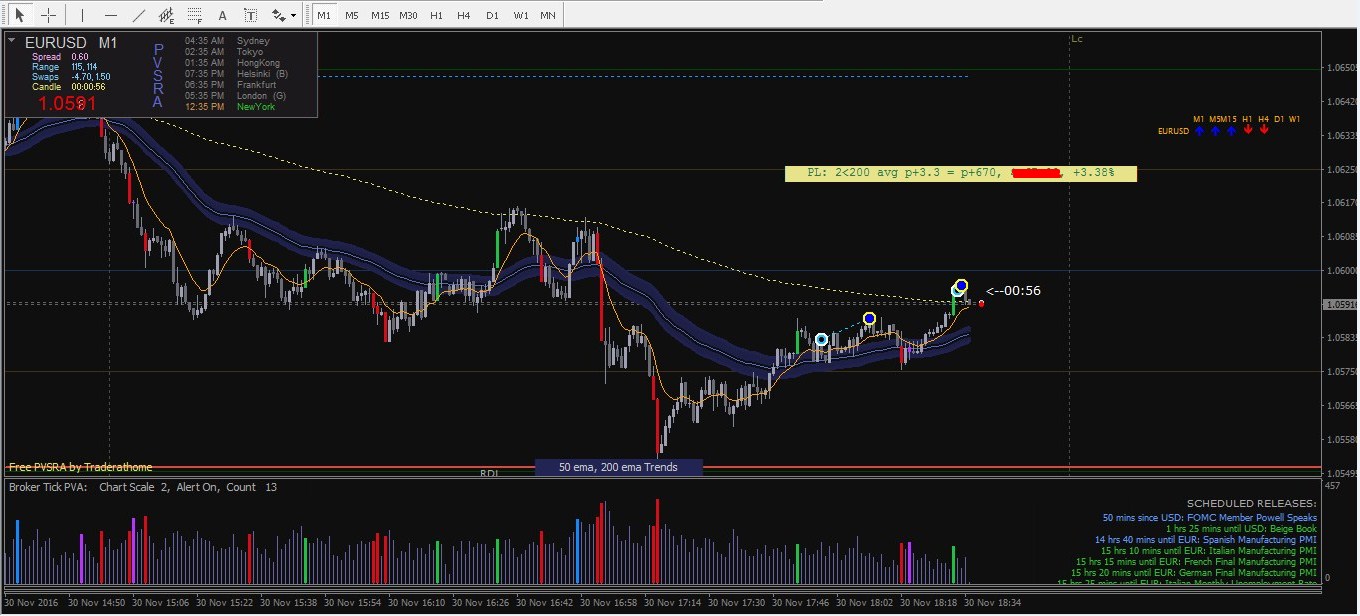Switch chart to M1 timeframe

323,15
